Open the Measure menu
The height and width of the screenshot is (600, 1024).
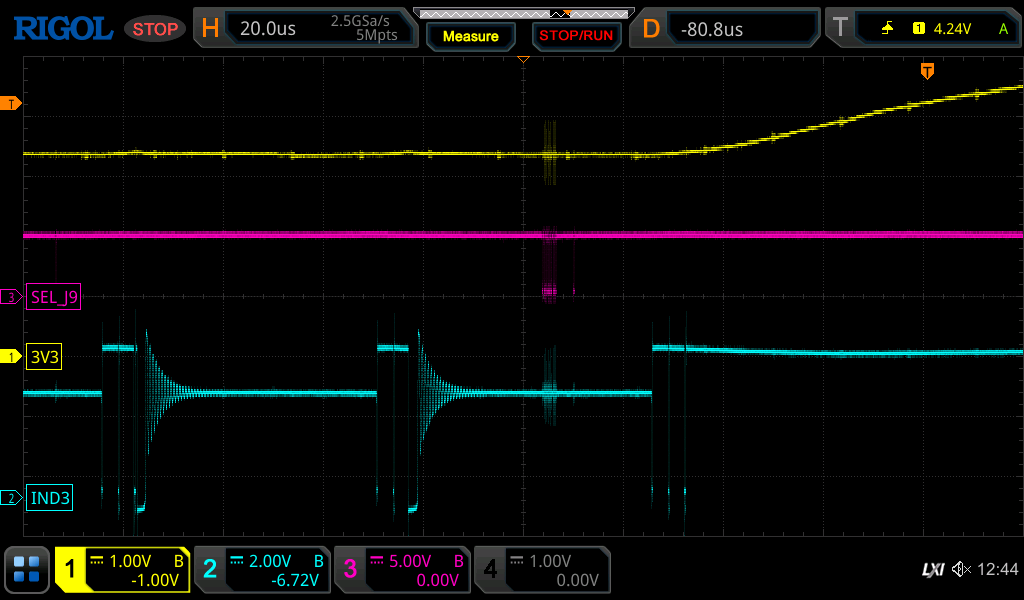471,36
